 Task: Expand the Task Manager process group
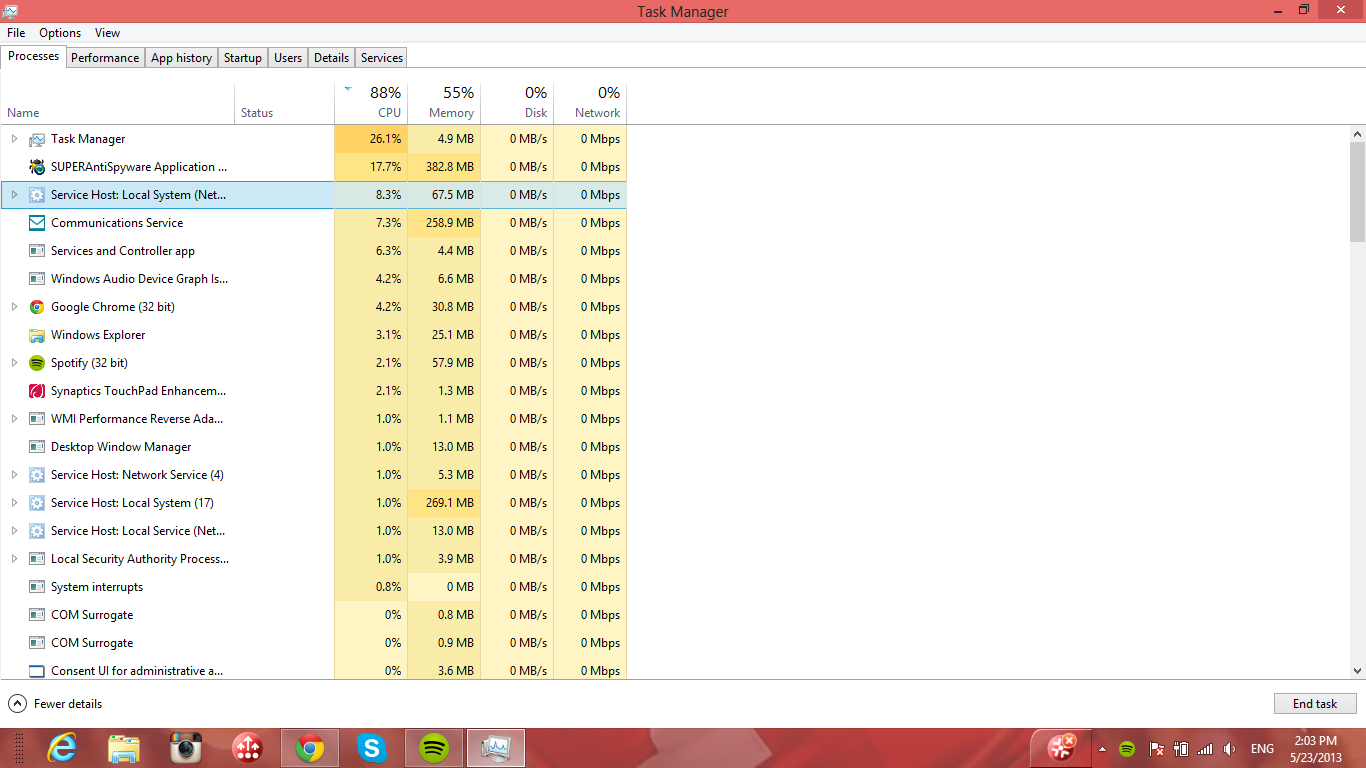[14, 139]
